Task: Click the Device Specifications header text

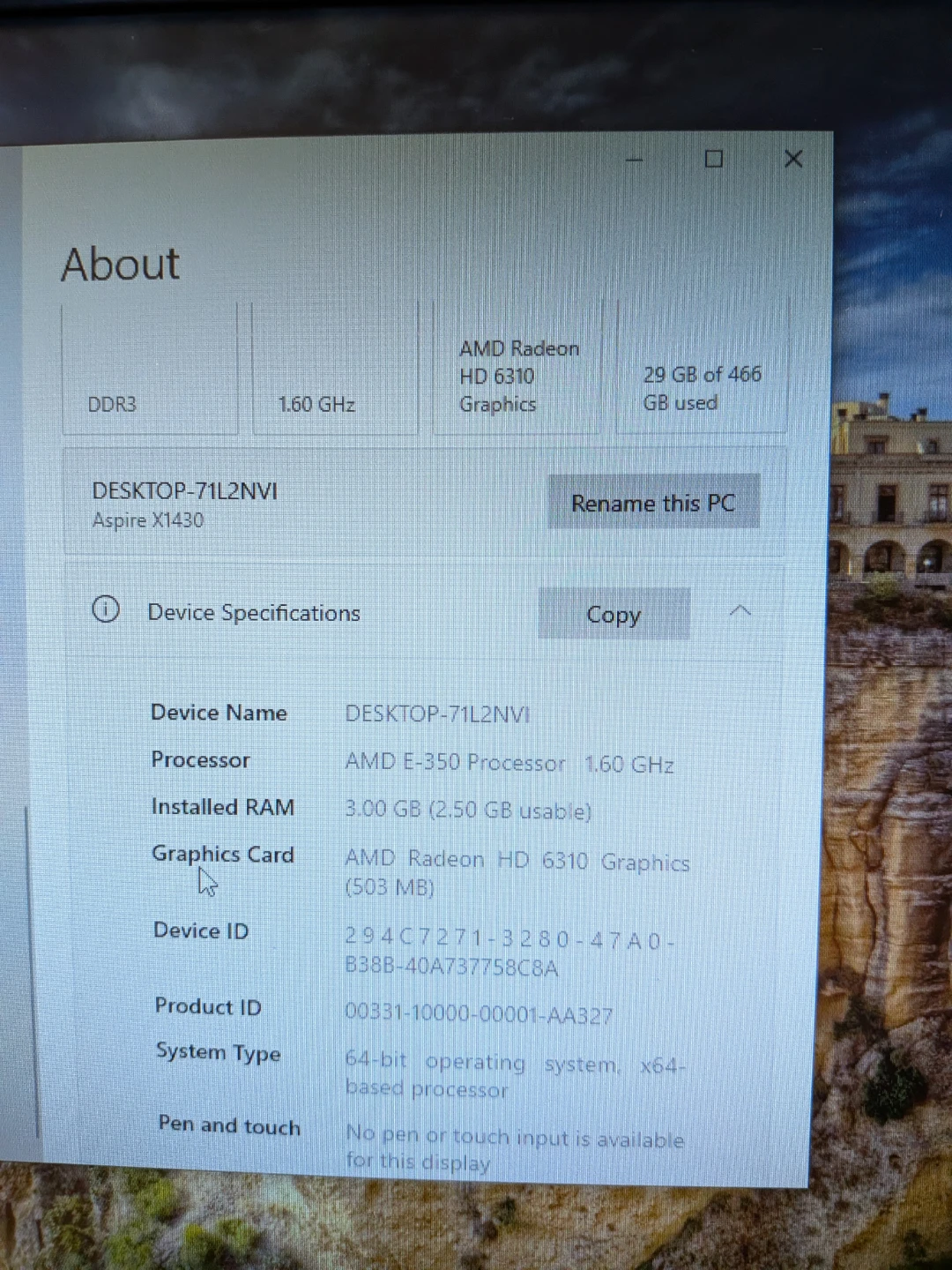Action: pyautogui.click(x=254, y=613)
